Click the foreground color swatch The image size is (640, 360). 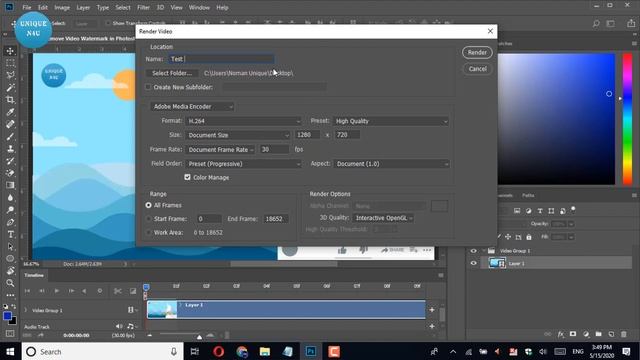click(7, 316)
